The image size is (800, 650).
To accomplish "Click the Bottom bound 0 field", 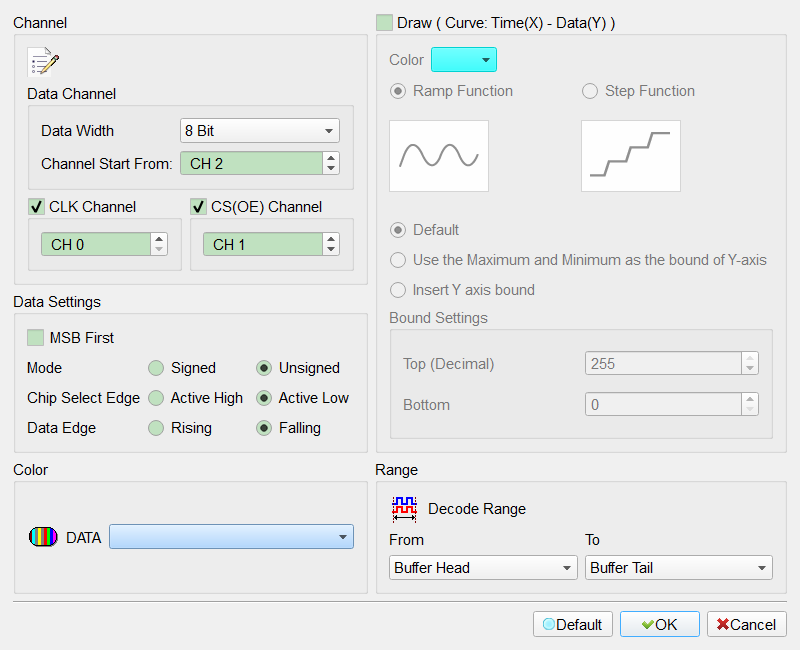I will pos(663,405).
